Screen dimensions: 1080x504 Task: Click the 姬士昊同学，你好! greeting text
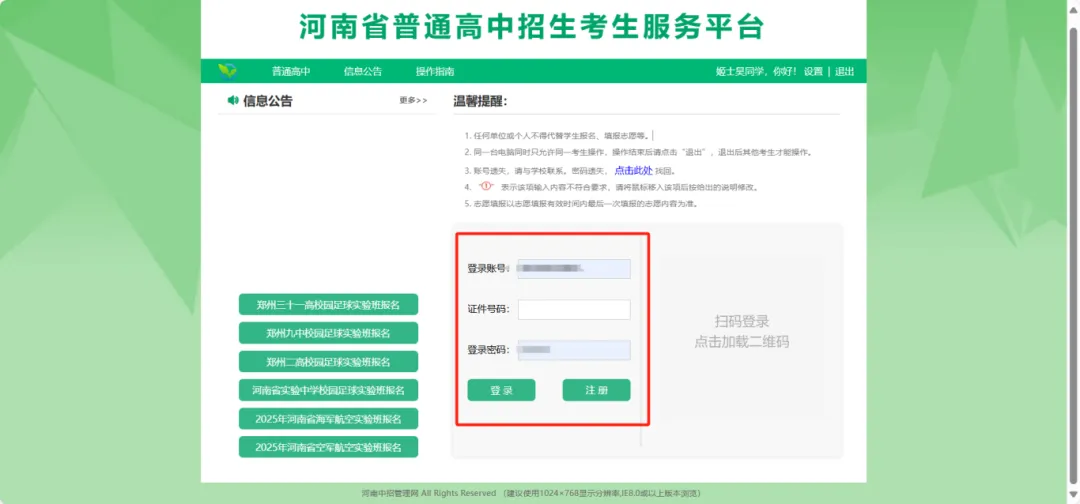coord(756,72)
